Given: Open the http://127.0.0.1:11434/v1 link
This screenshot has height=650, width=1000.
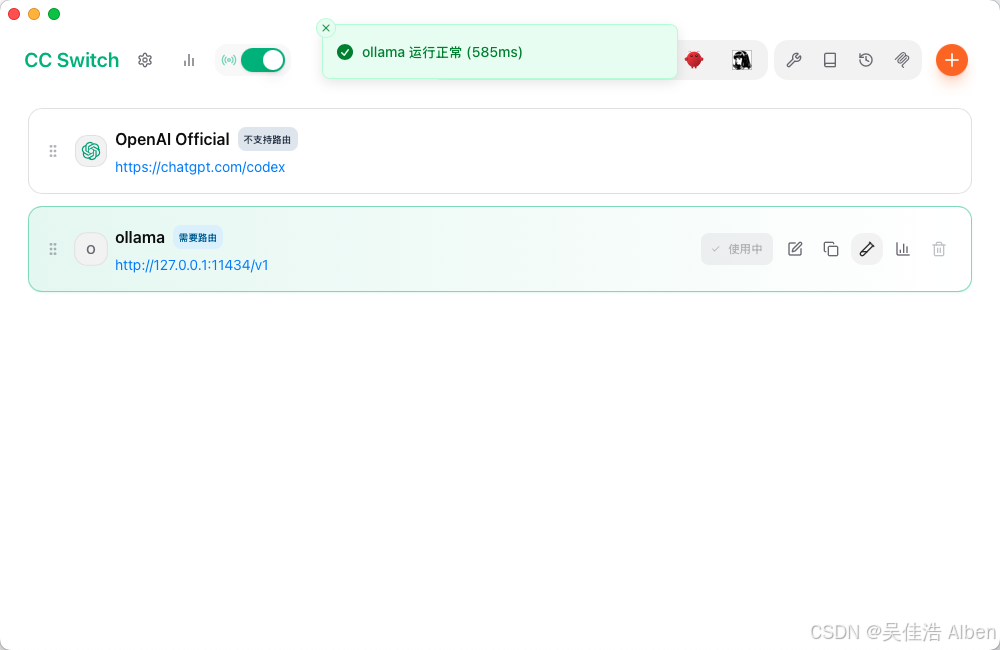Looking at the screenshot, I should pyautogui.click(x=191, y=265).
